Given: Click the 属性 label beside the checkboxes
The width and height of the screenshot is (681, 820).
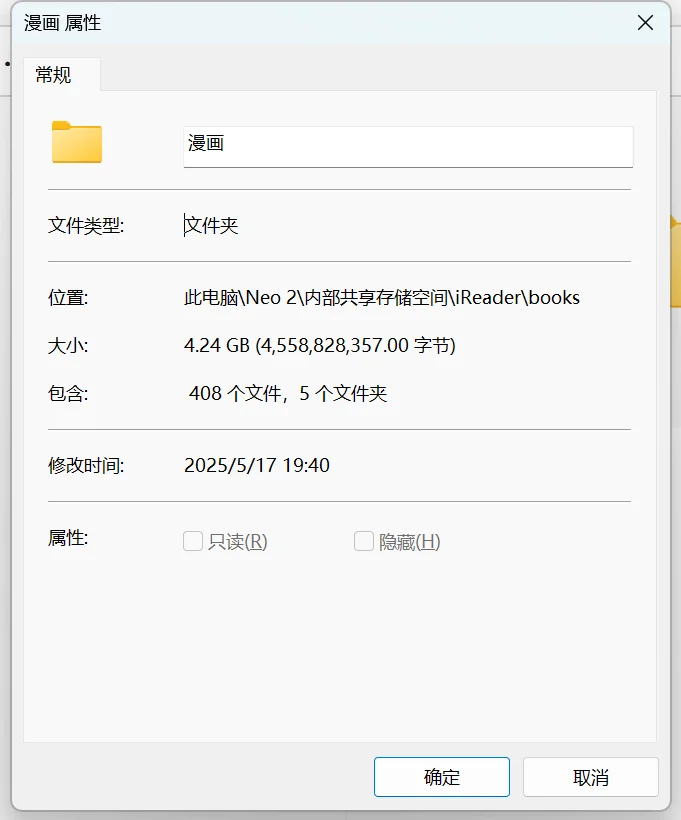Looking at the screenshot, I should tap(68, 538).
